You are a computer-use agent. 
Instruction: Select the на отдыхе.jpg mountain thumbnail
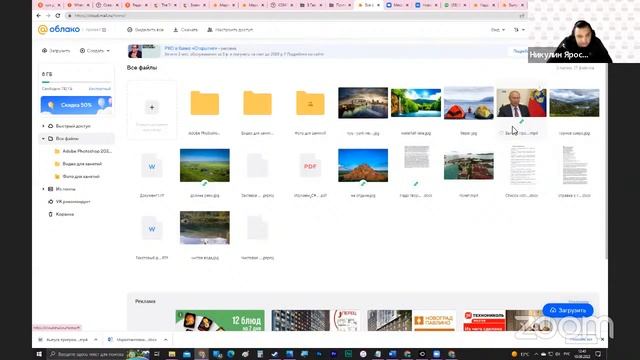click(x=363, y=165)
